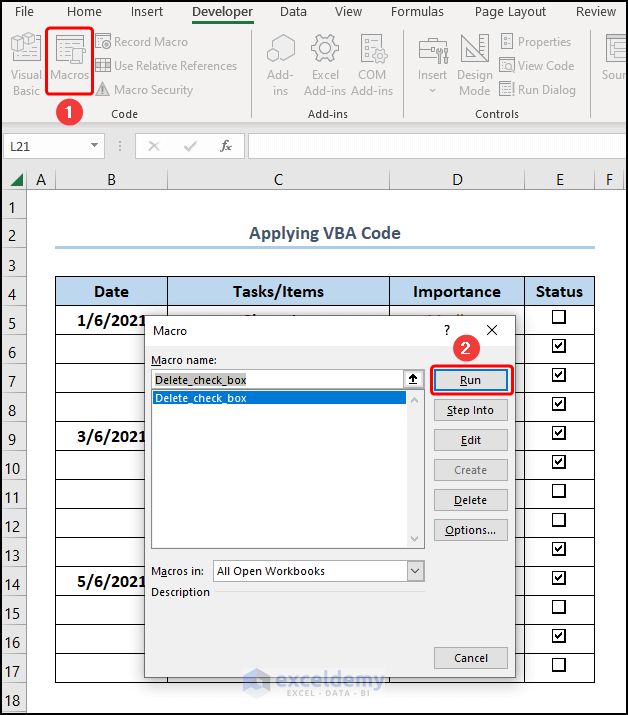Expand the Name Box dropdown arrow
Viewport: 628px width, 715px height.
pos(94,145)
